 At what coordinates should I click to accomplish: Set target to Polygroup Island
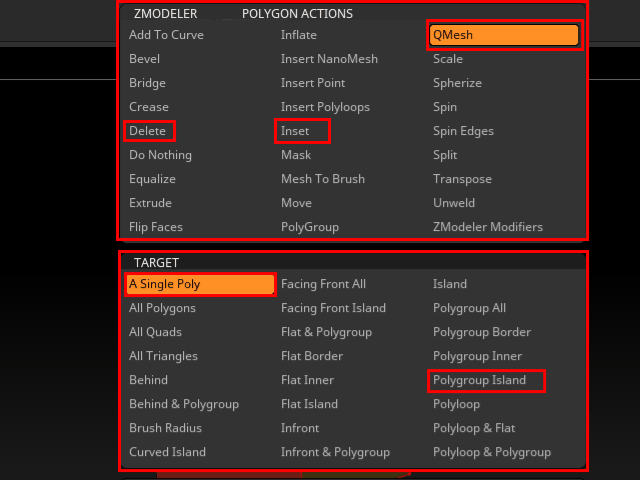point(486,380)
